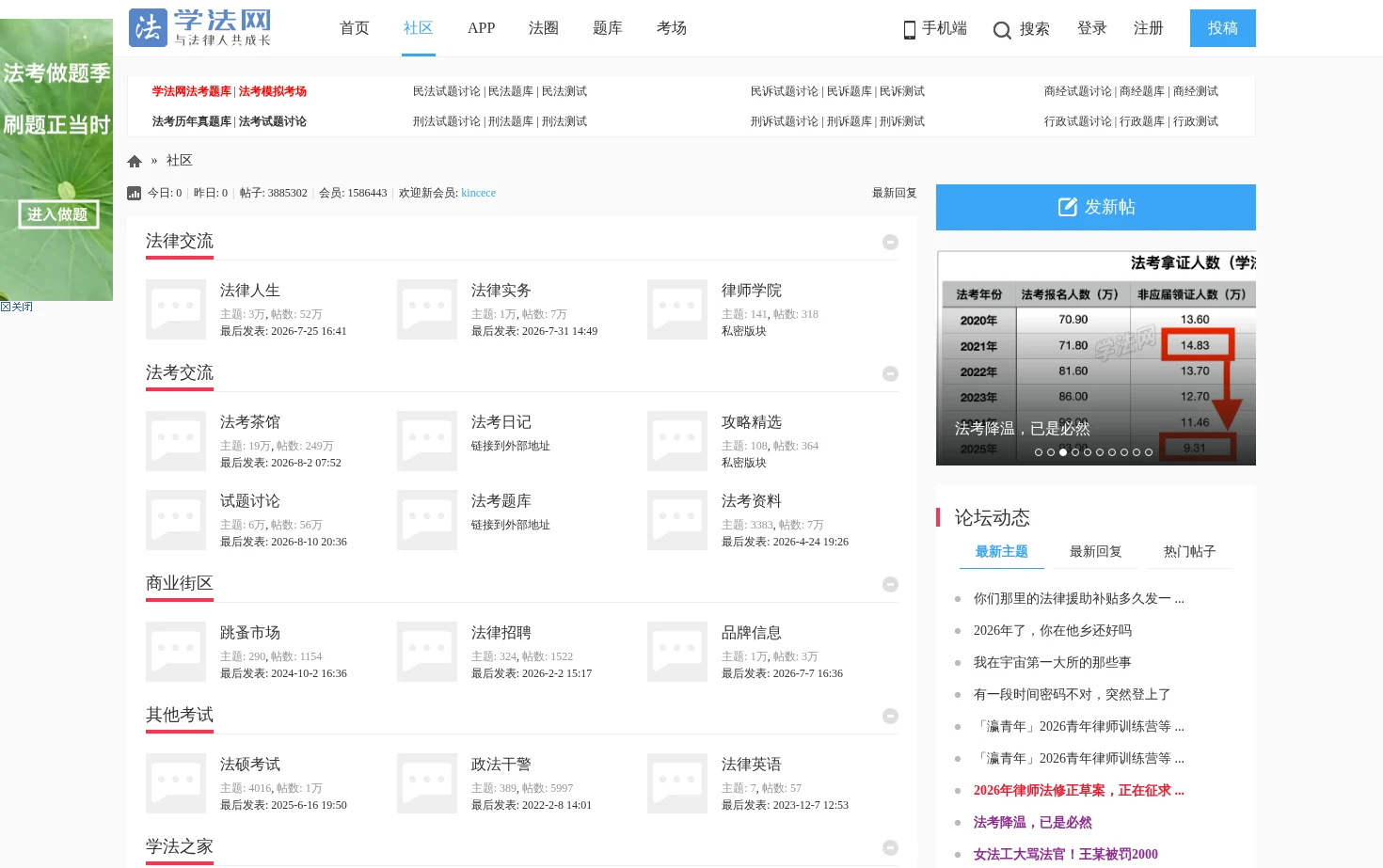
Task: Click the 投稿 button
Action: [x=1223, y=28]
